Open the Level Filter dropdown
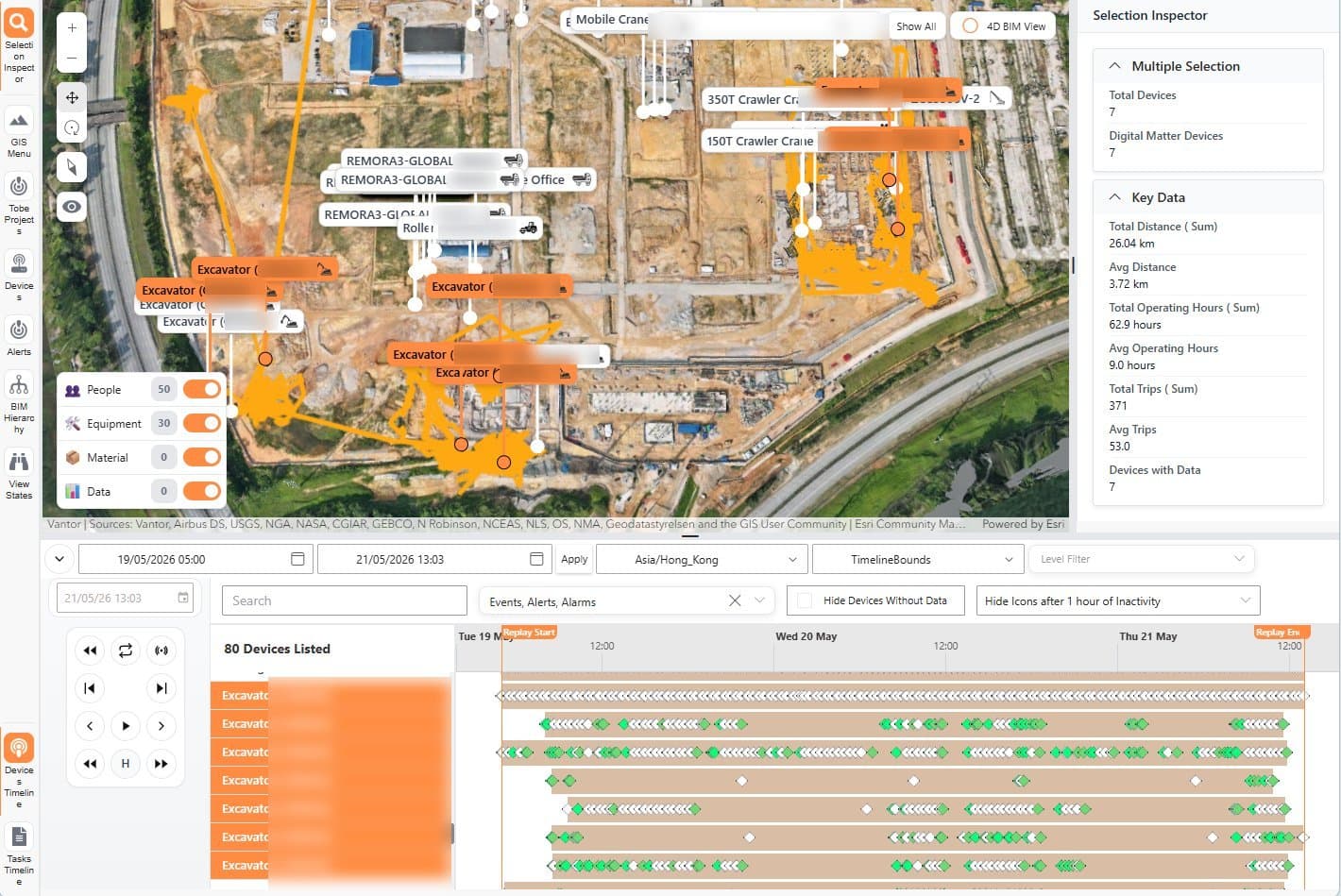This screenshot has height=896, width=1341. pos(1141,559)
